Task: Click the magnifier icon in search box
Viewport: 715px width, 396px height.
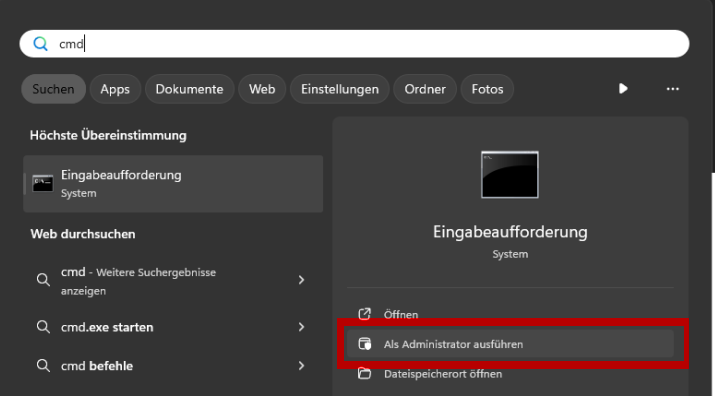Action: click(x=41, y=44)
